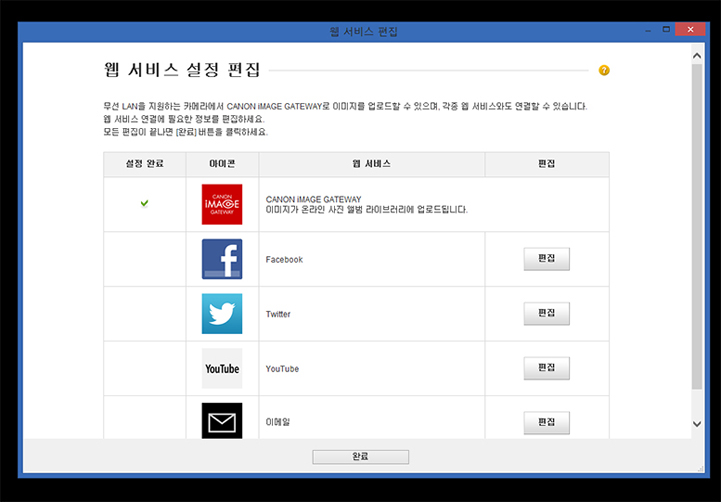Maximize the 웹 서비스 편집 window
The image size is (721, 502).
(666, 29)
